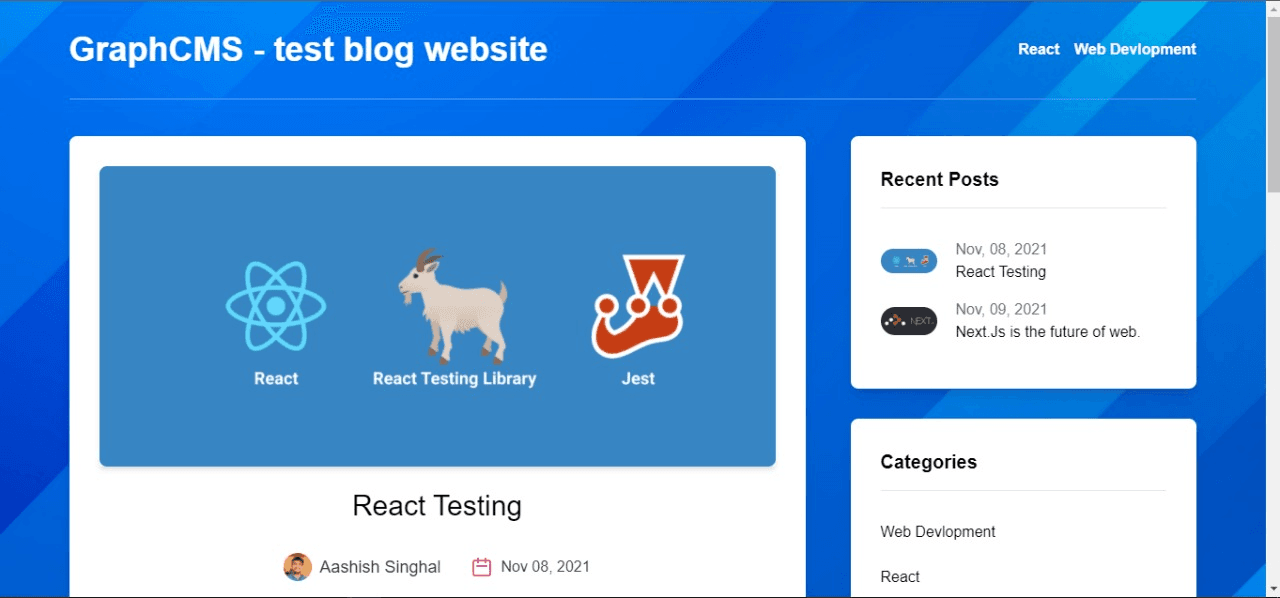Open the Web Devlopment navigation menu item
This screenshot has width=1280, height=598.
(1135, 48)
